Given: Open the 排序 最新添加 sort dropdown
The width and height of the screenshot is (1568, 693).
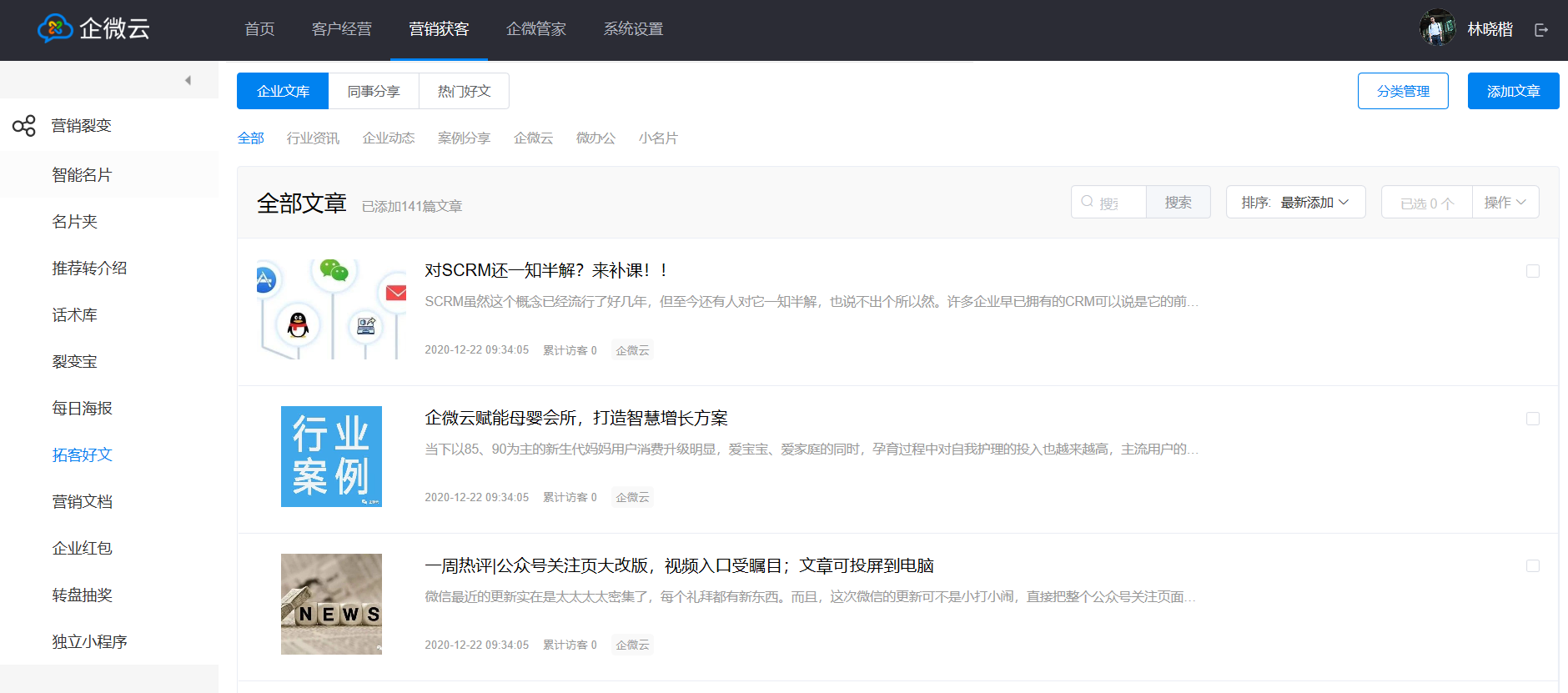Looking at the screenshot, I should tap(1295, 203).
